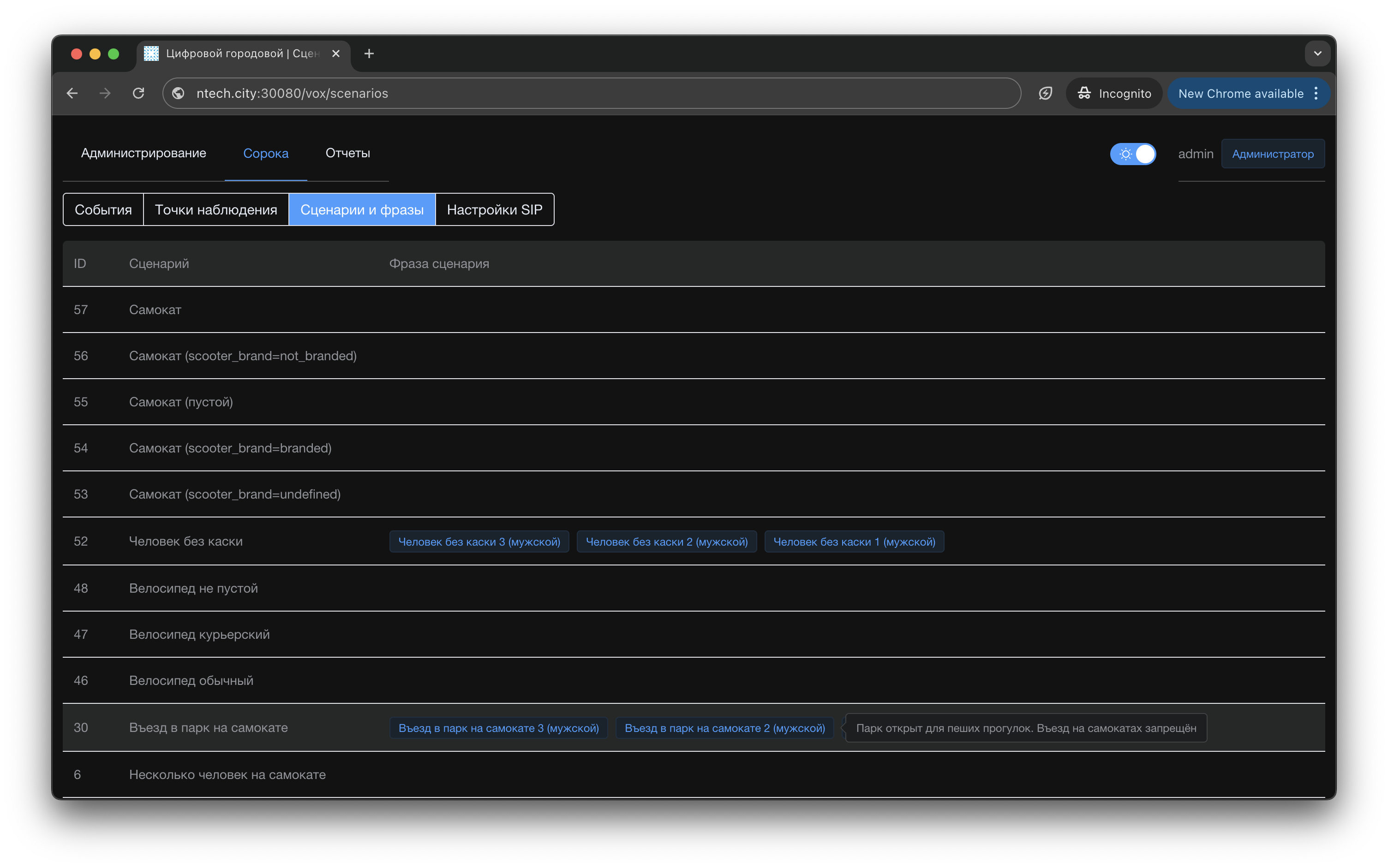Open Chrome three-dot menu

pyautogui.click(x=1316, y=93)
